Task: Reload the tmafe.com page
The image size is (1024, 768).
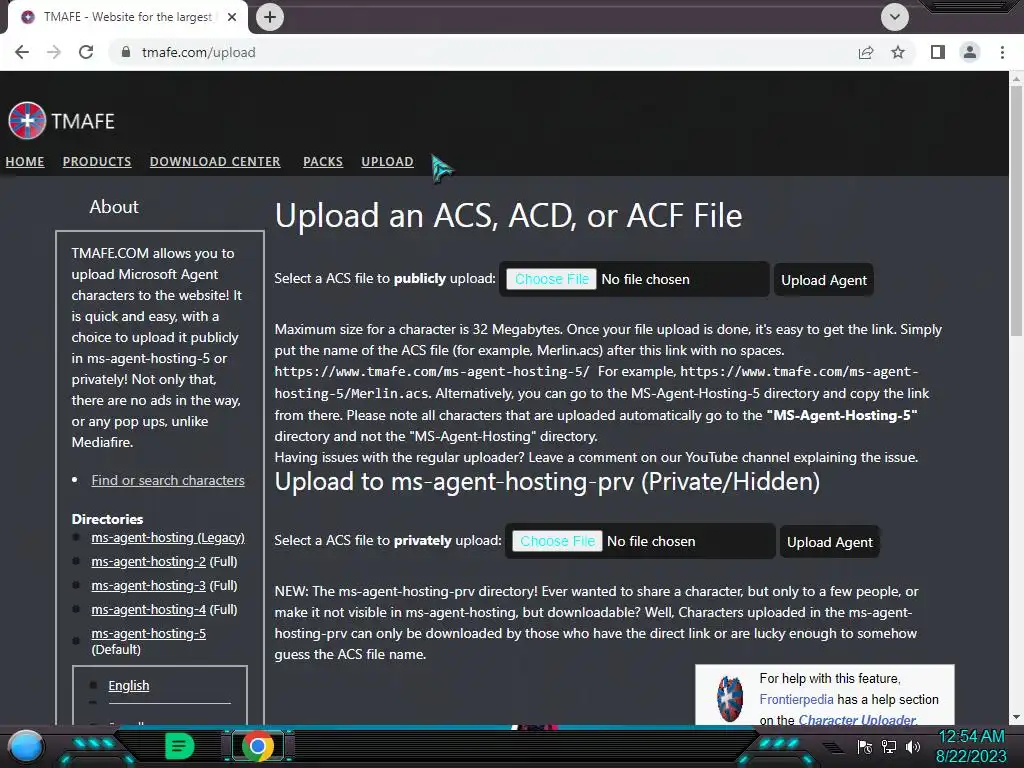Action: click(86, 52)
